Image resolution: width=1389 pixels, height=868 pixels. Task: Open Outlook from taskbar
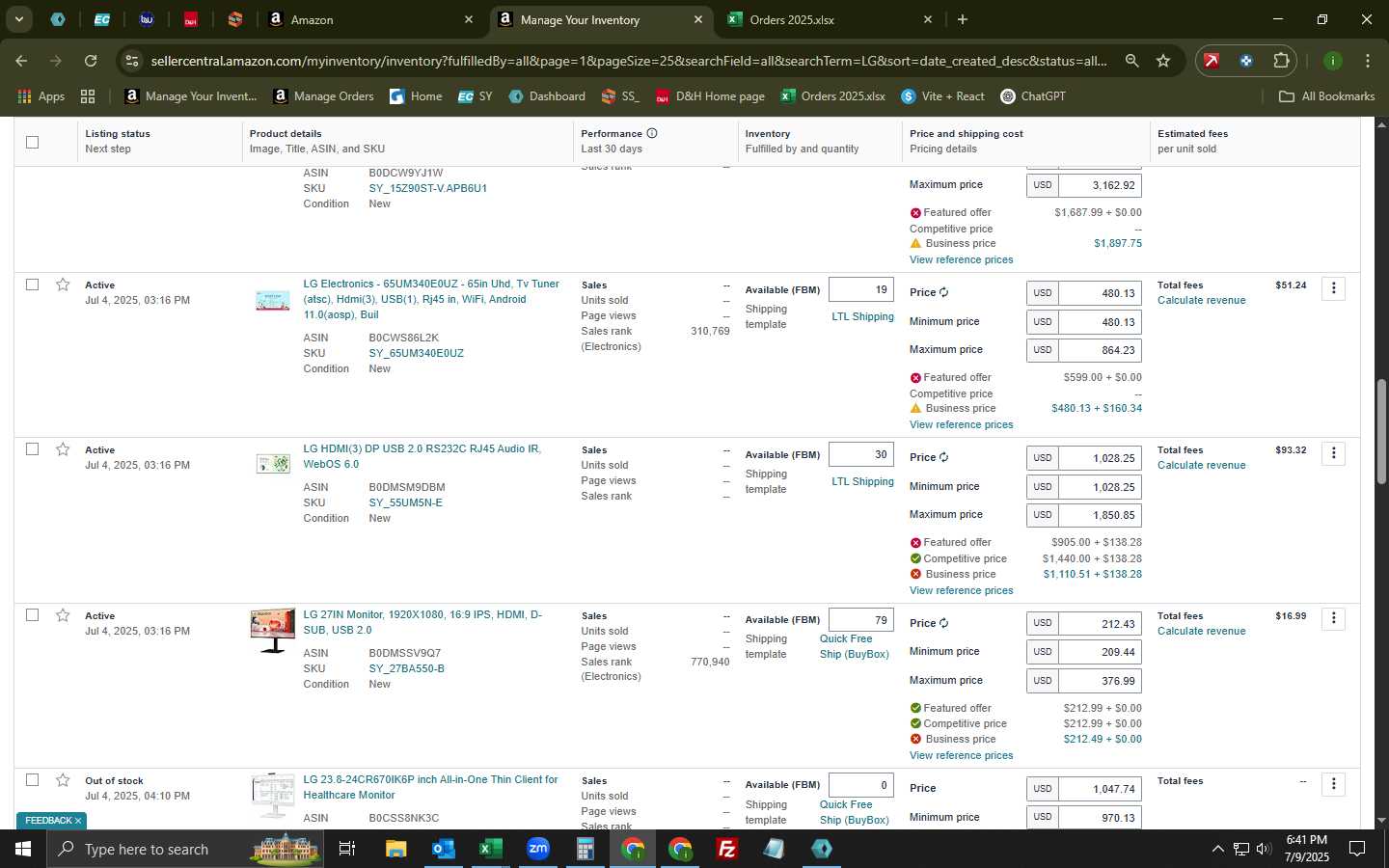(443, 849)
